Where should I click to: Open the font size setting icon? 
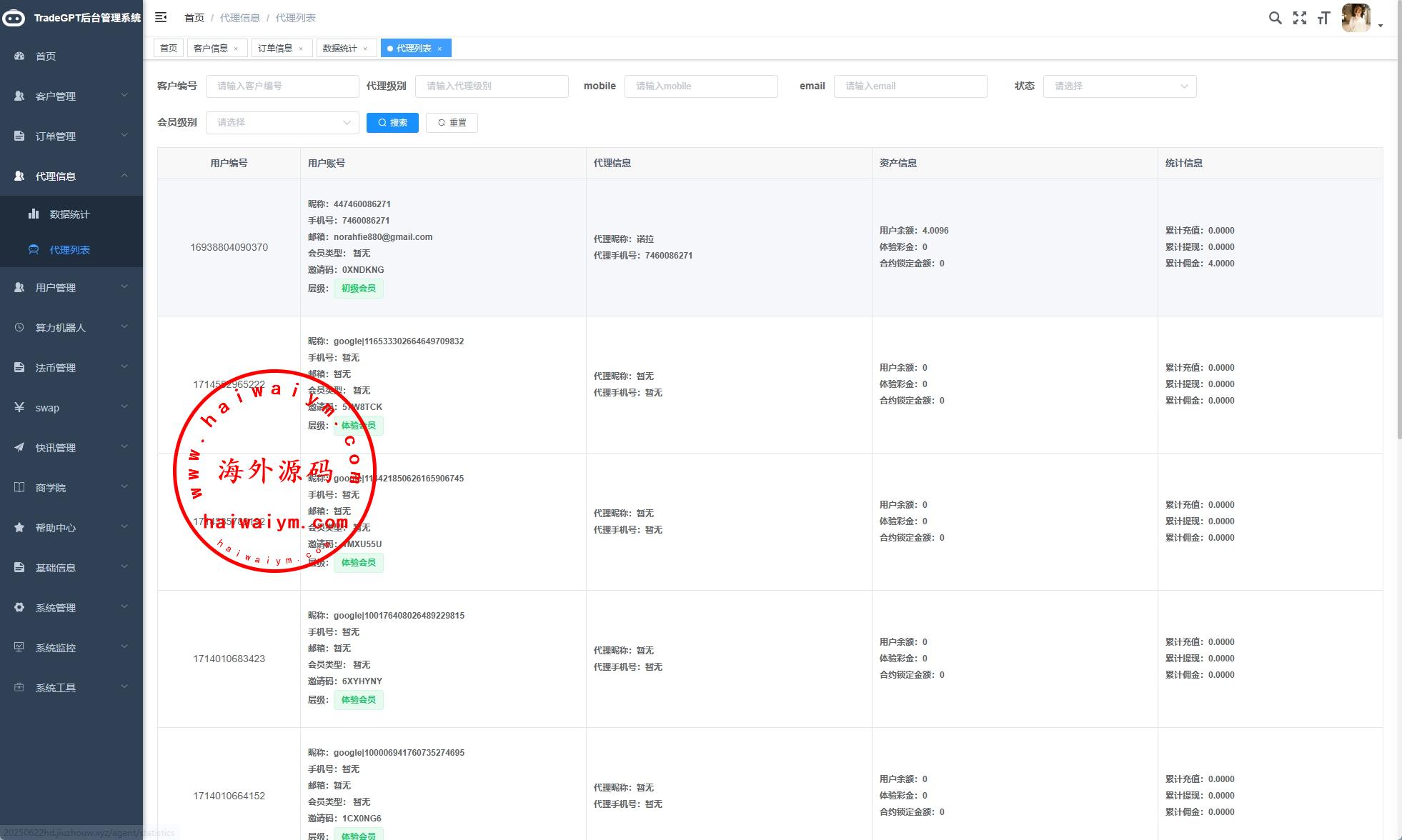[x=1323, y=18]
